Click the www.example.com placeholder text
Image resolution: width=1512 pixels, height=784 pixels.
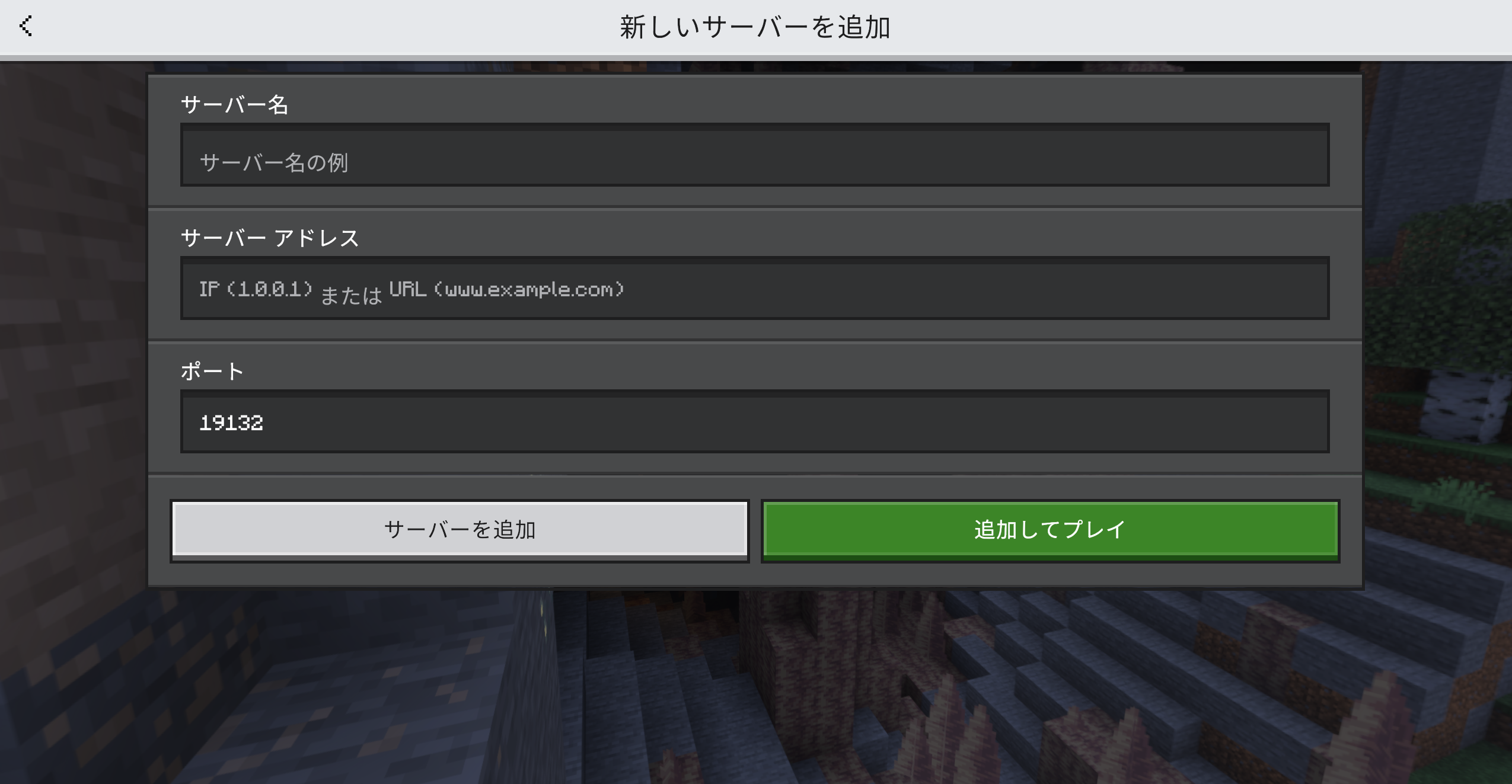pos(529,290)
